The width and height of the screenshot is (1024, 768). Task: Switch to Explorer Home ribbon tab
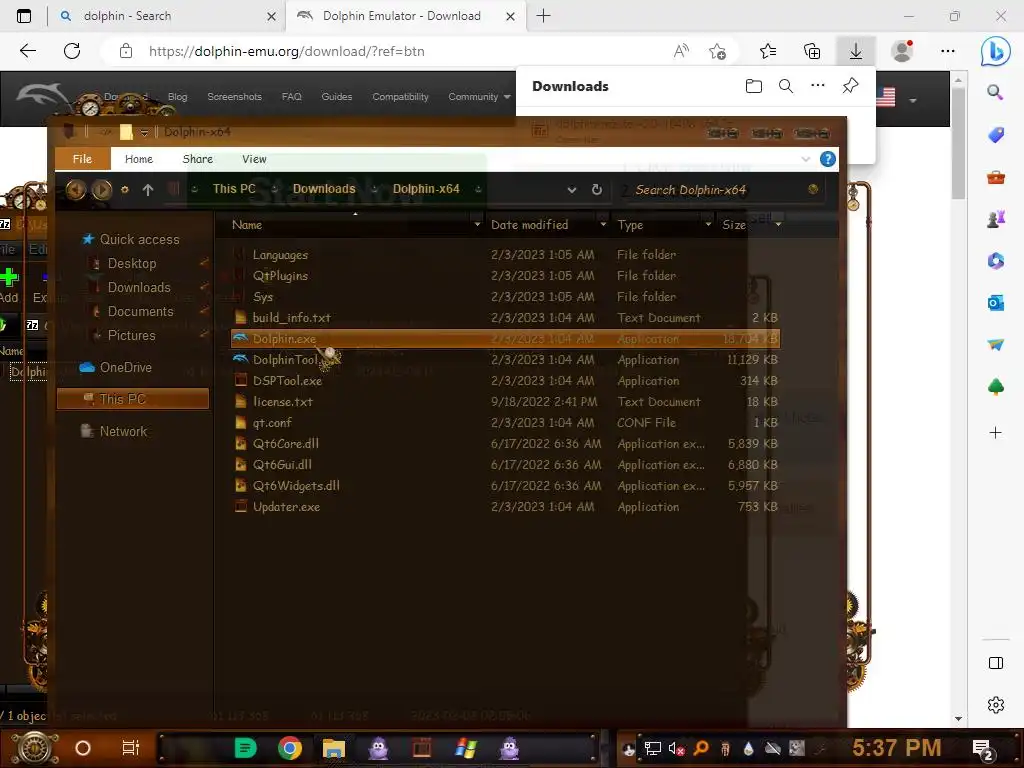(138, 159)
